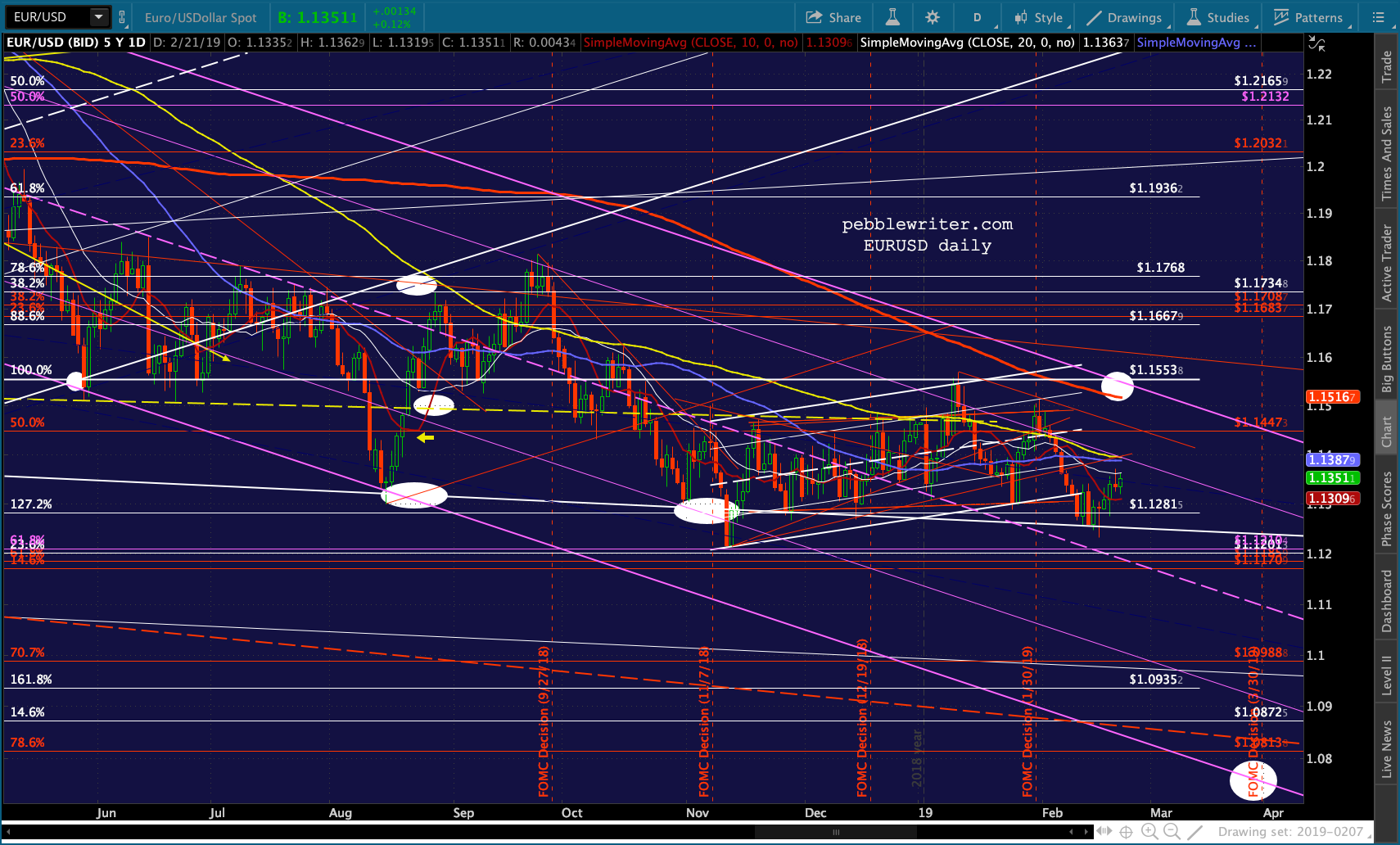This screenshot has height=845, width=1400.
Task: Open chart settings gear icon
Action: point(932,17)
